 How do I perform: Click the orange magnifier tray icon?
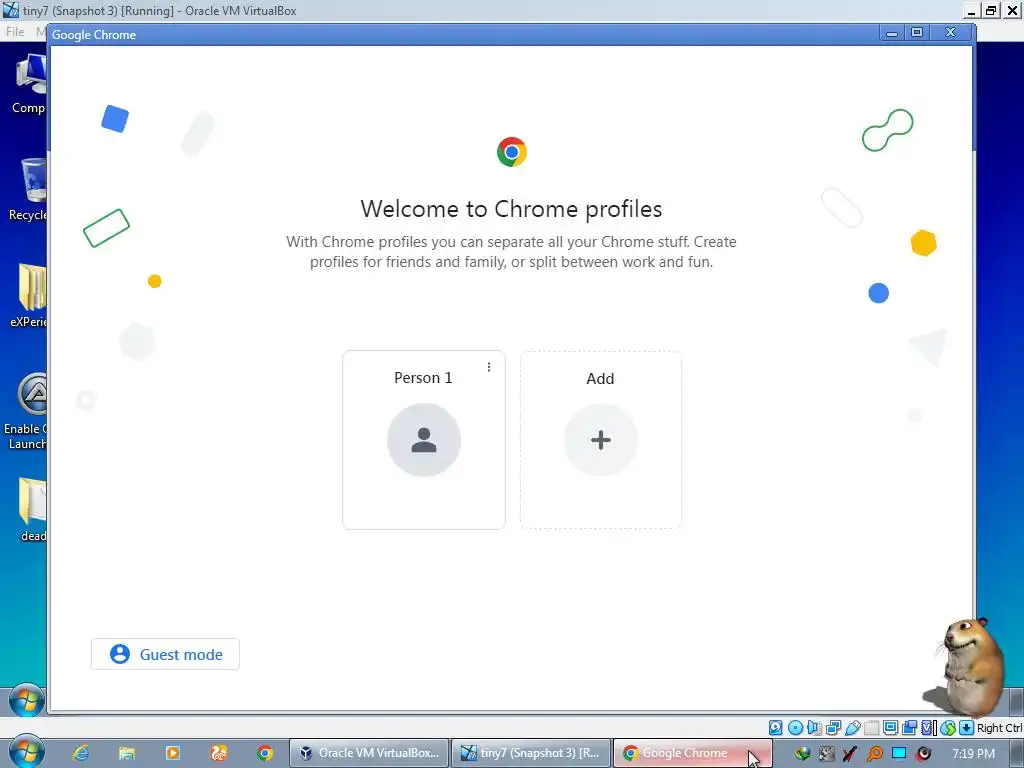tap(874, 754)
